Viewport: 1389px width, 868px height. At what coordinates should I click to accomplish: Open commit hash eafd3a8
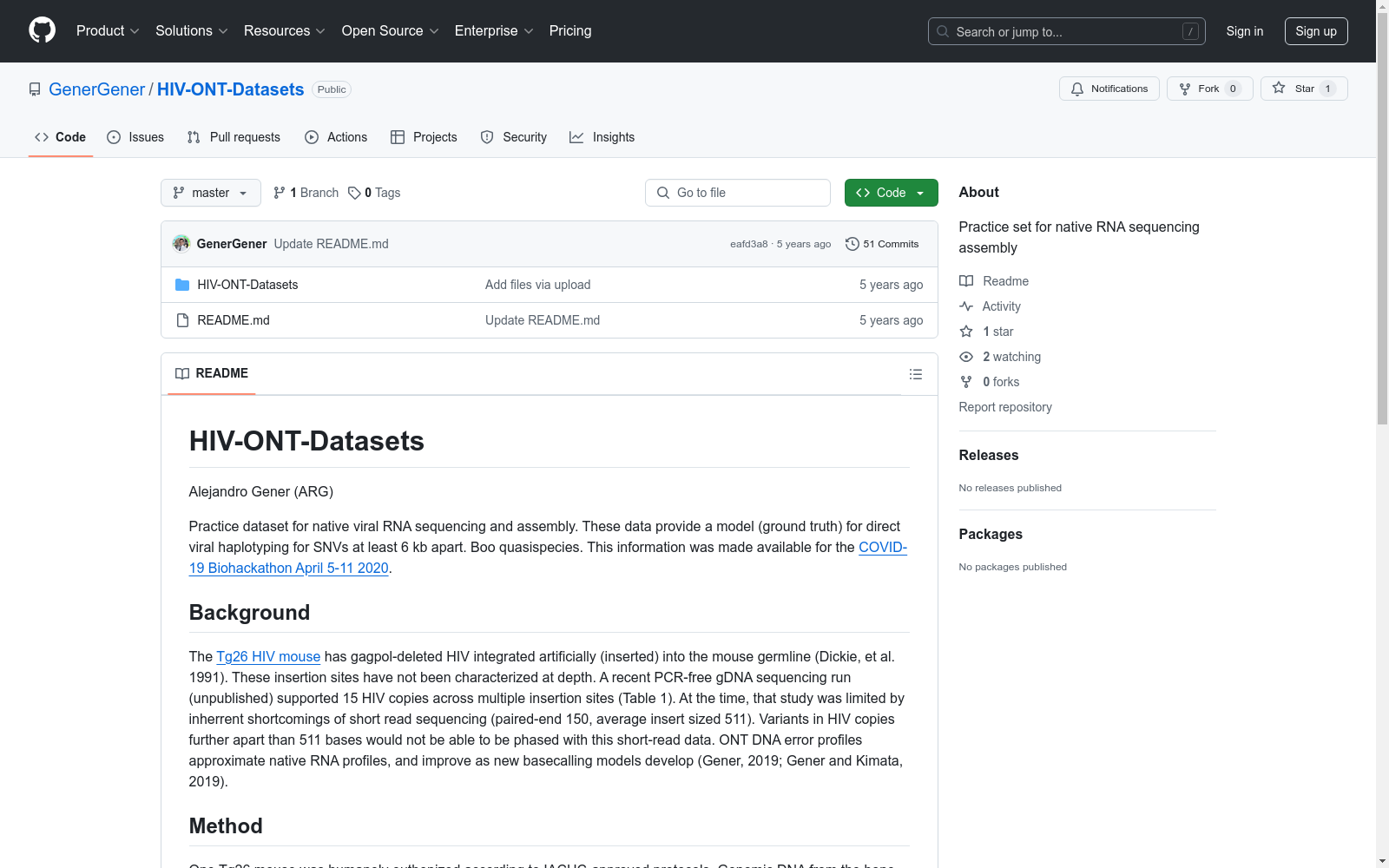[x=749, y=244]
